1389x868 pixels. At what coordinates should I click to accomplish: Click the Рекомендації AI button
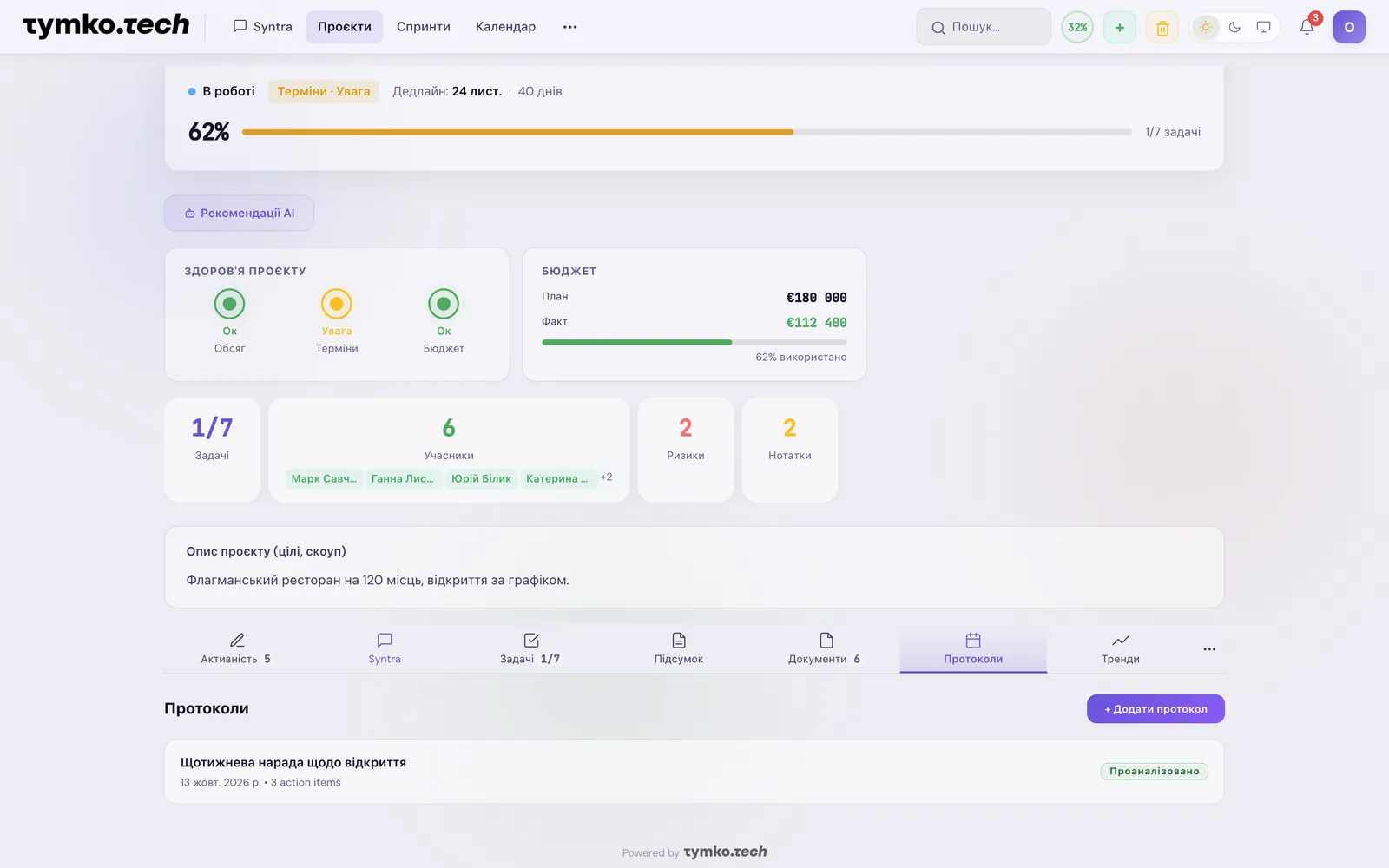[239, 213]
